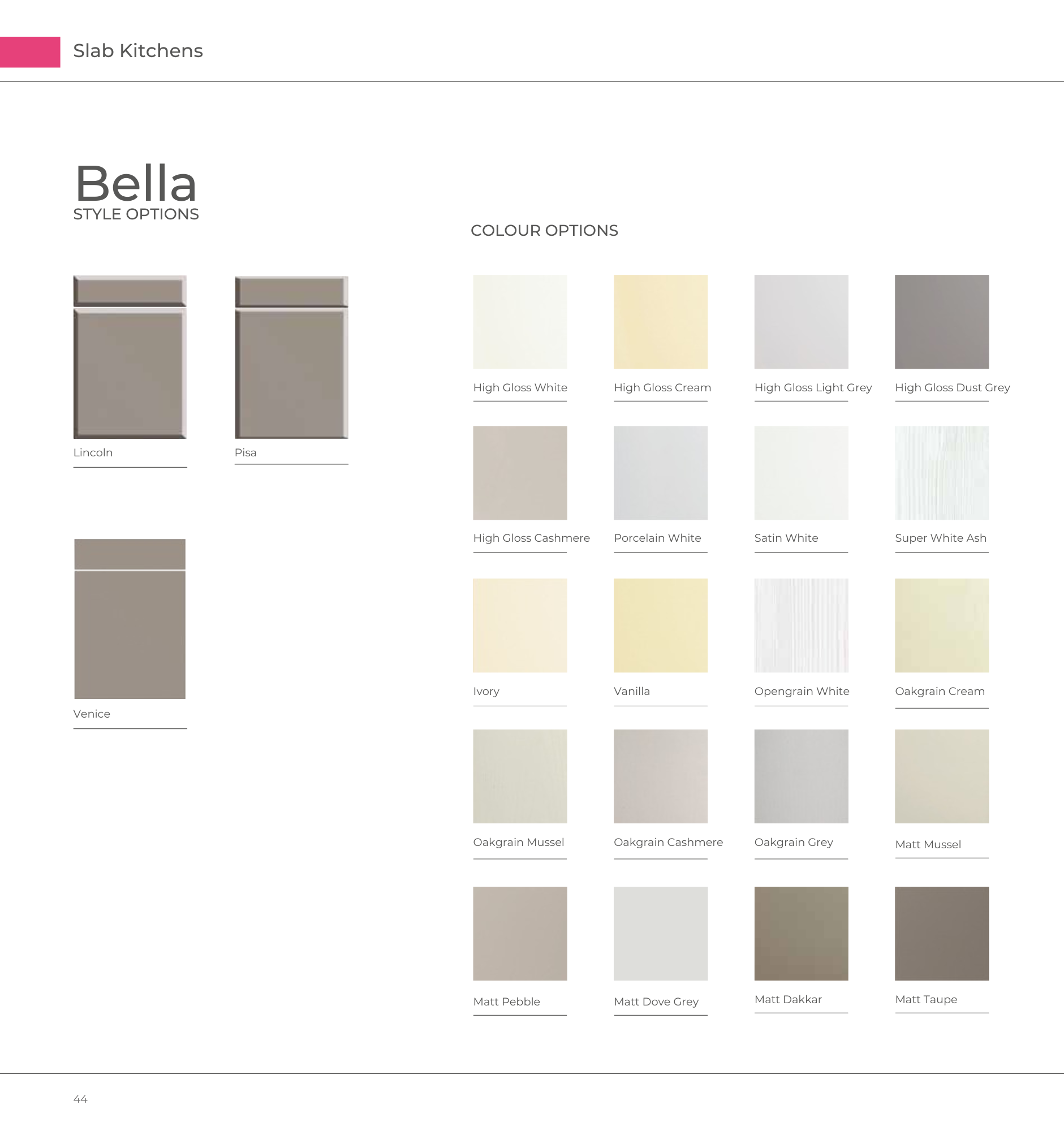Click the Slab Kitchens section header

137,51
